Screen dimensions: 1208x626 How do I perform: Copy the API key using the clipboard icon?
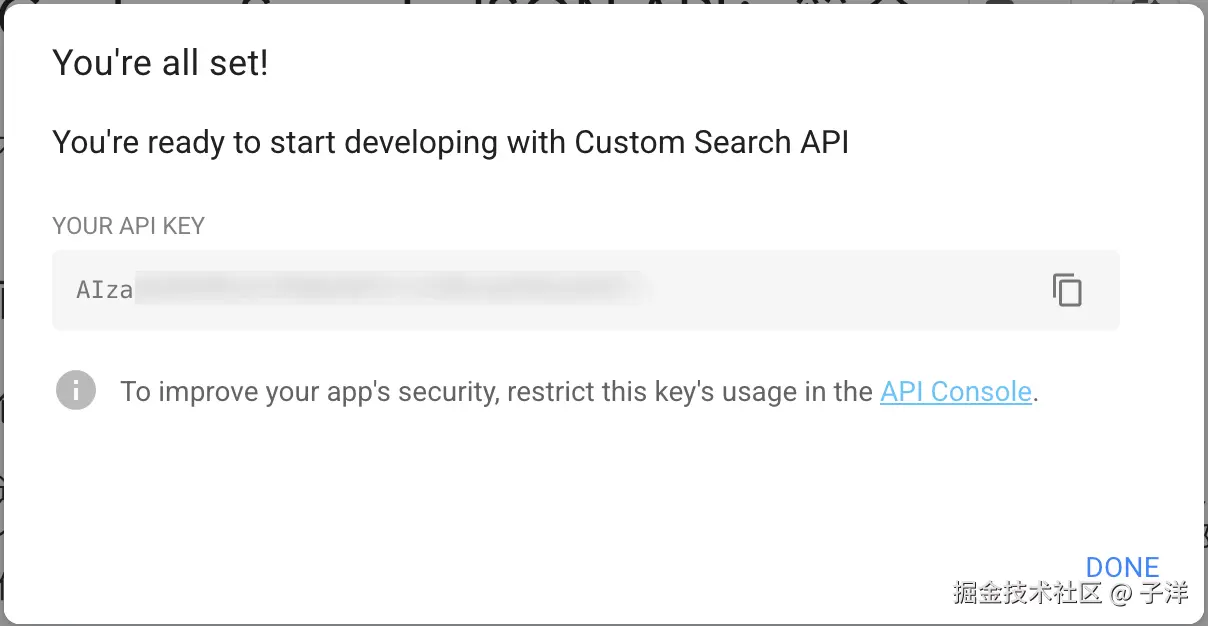tap(1067, 290)
